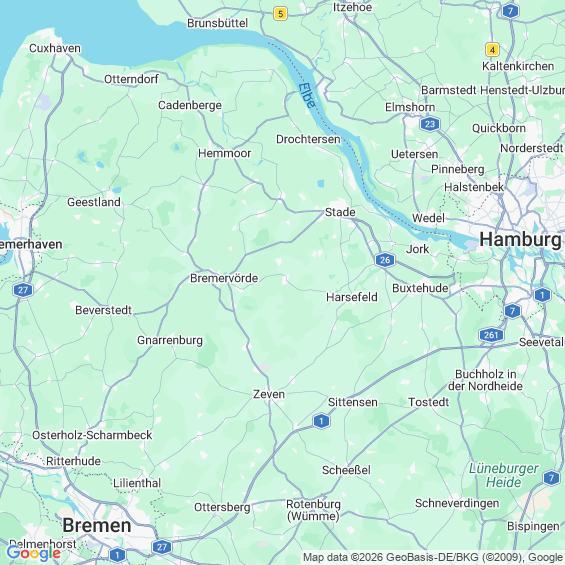Image resolution: width=565 pixels, height=565 pixels.
Task: Click the Cuxhaven town label
Action: (x=55, y=48)
